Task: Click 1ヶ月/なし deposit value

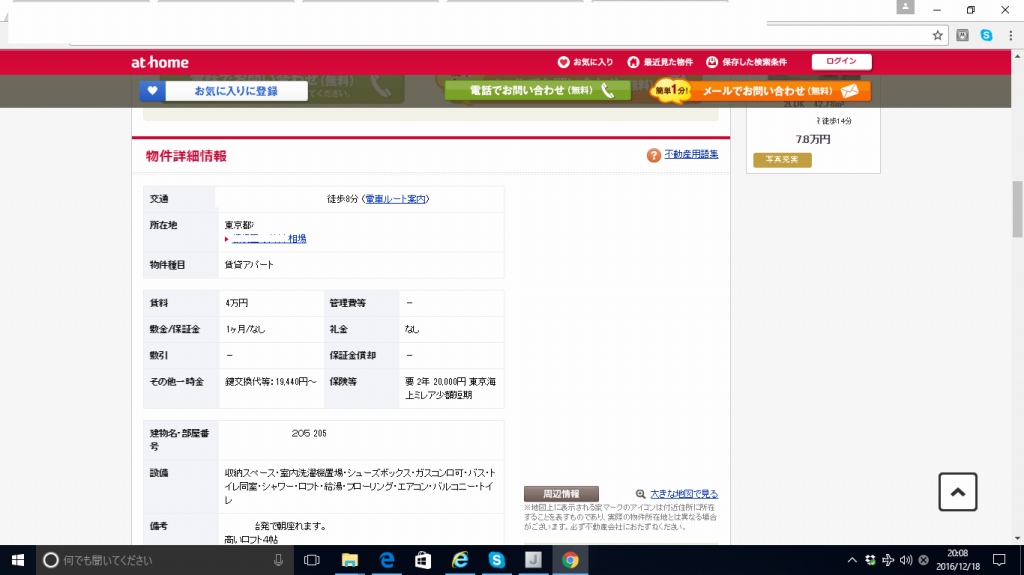Action: 245,329
